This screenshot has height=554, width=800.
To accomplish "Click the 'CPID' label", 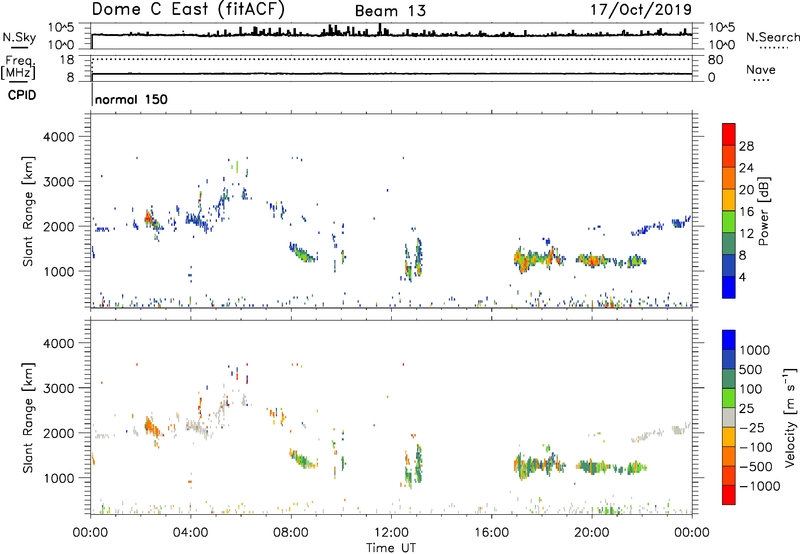I will tap(22, 95).
